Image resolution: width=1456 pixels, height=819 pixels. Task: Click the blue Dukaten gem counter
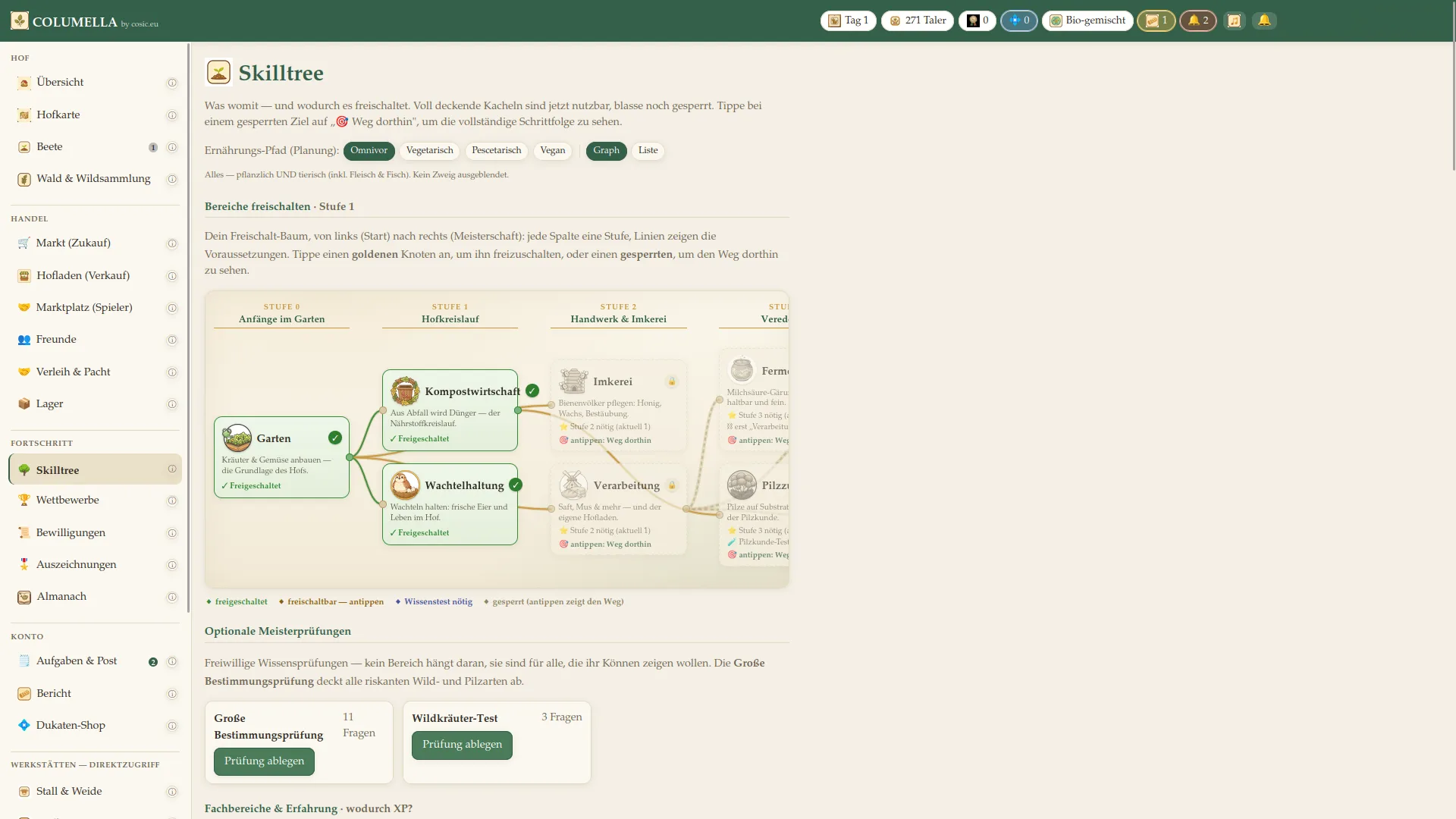[1018, 20]
